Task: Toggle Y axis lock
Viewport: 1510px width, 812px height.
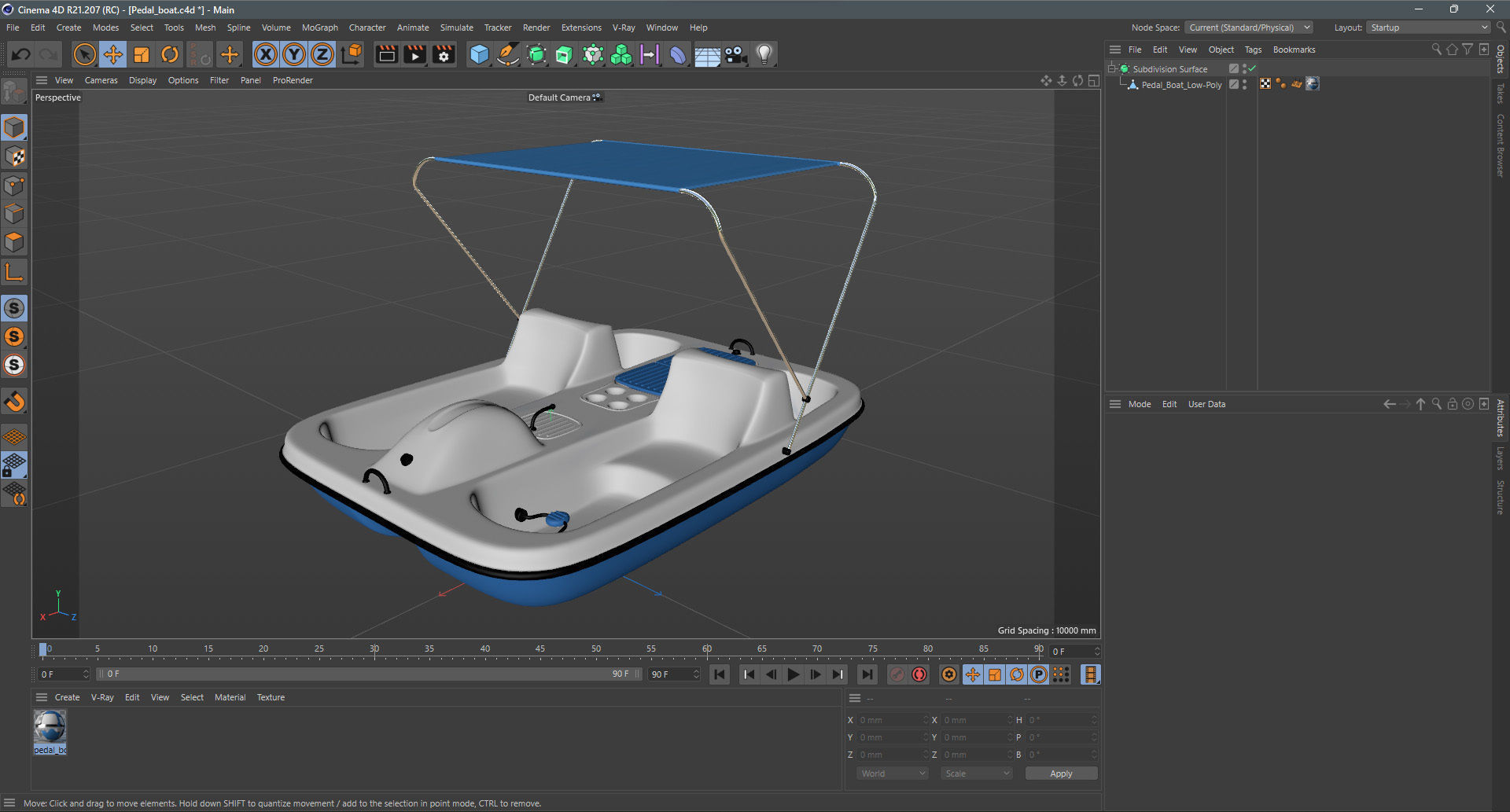Action: click(x=294, y=54)
